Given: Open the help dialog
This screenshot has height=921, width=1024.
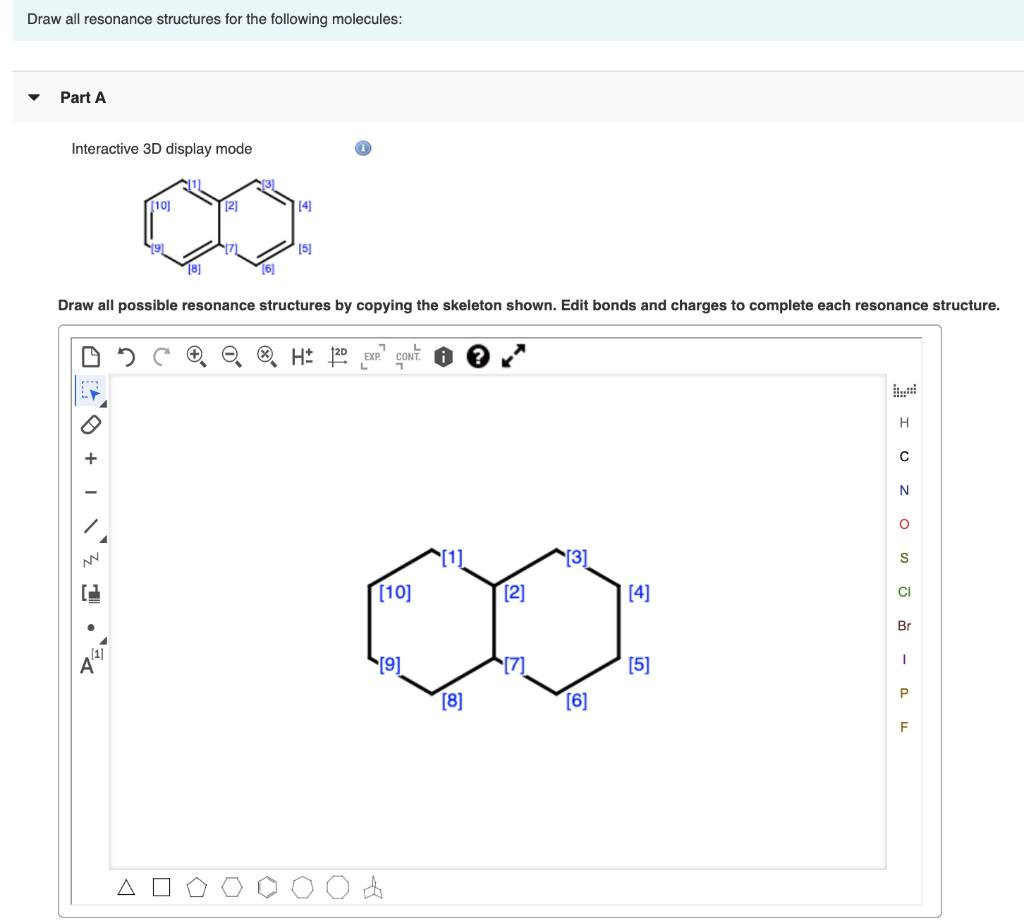Looking at the screenshot, I should [x=478, y=356].
